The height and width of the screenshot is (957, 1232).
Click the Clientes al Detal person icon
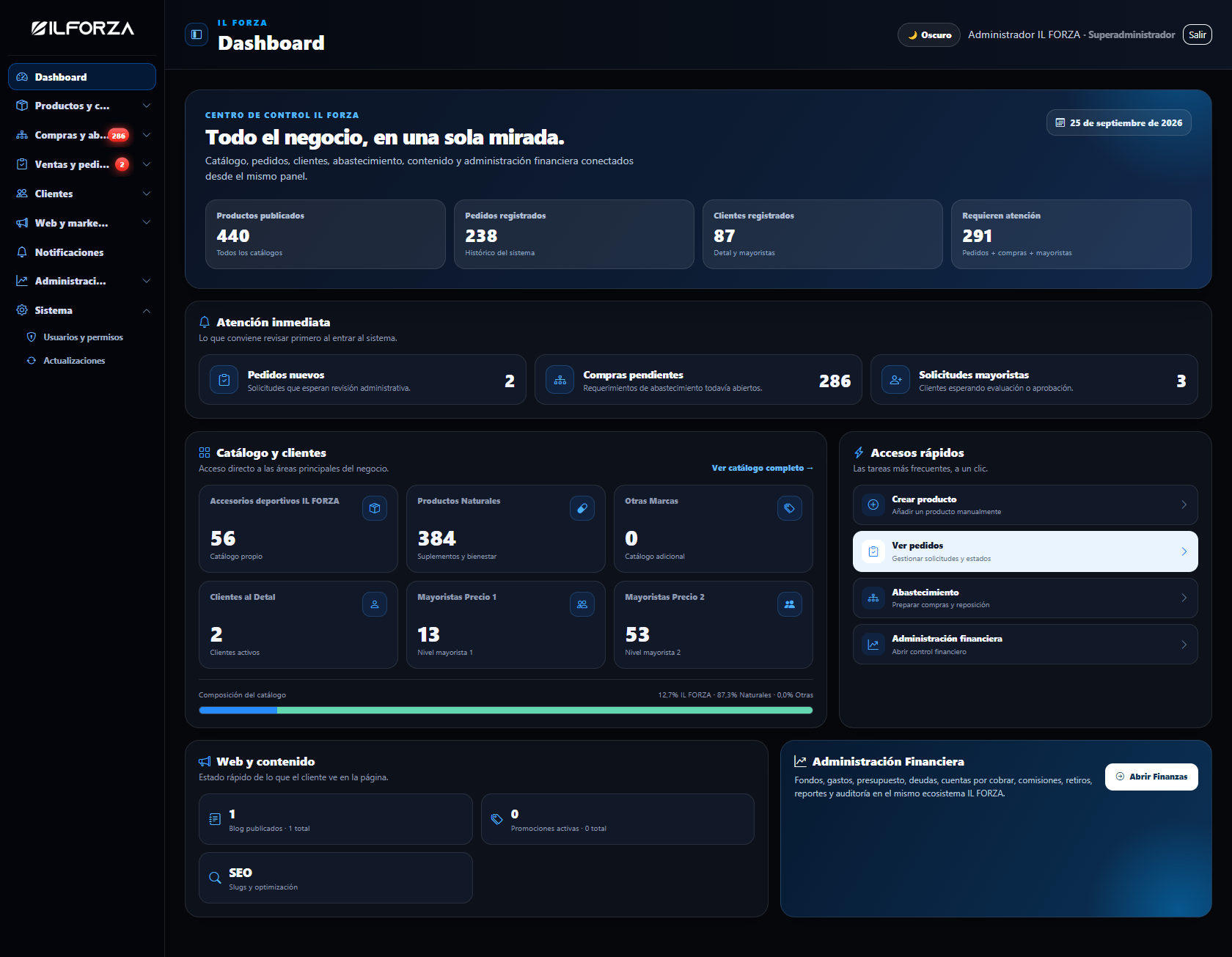[375, 604]
